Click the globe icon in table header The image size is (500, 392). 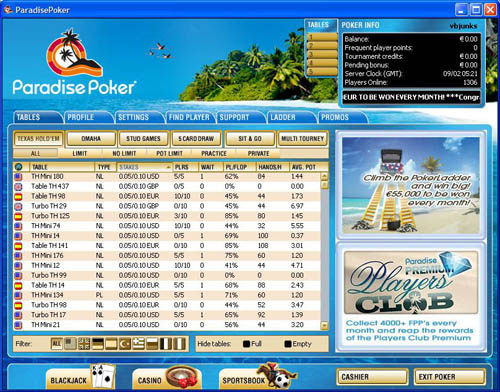(19, 167)
